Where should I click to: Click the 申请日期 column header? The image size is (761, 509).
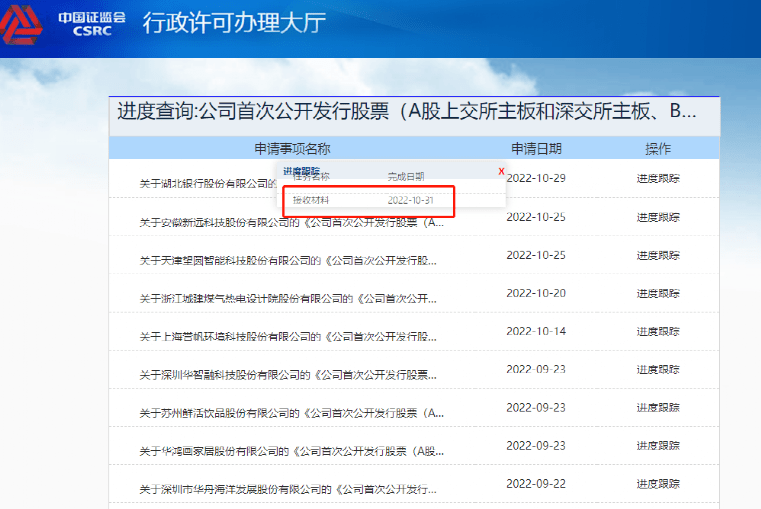pos(536,148)
